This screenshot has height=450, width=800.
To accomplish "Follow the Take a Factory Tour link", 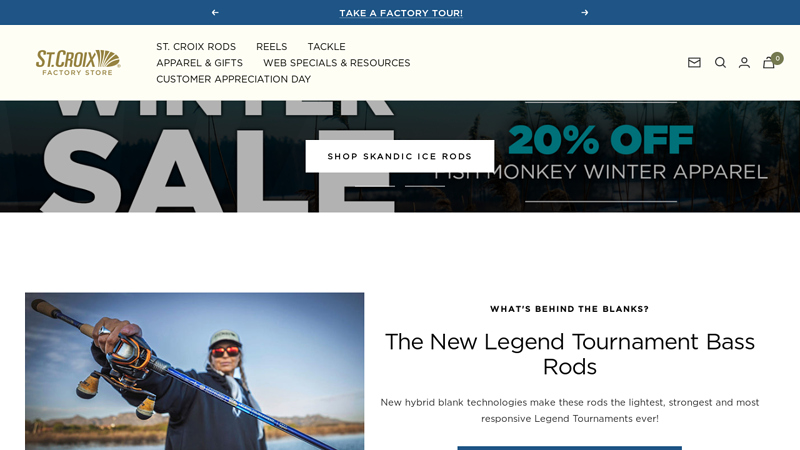I will [x=401, y=13].
